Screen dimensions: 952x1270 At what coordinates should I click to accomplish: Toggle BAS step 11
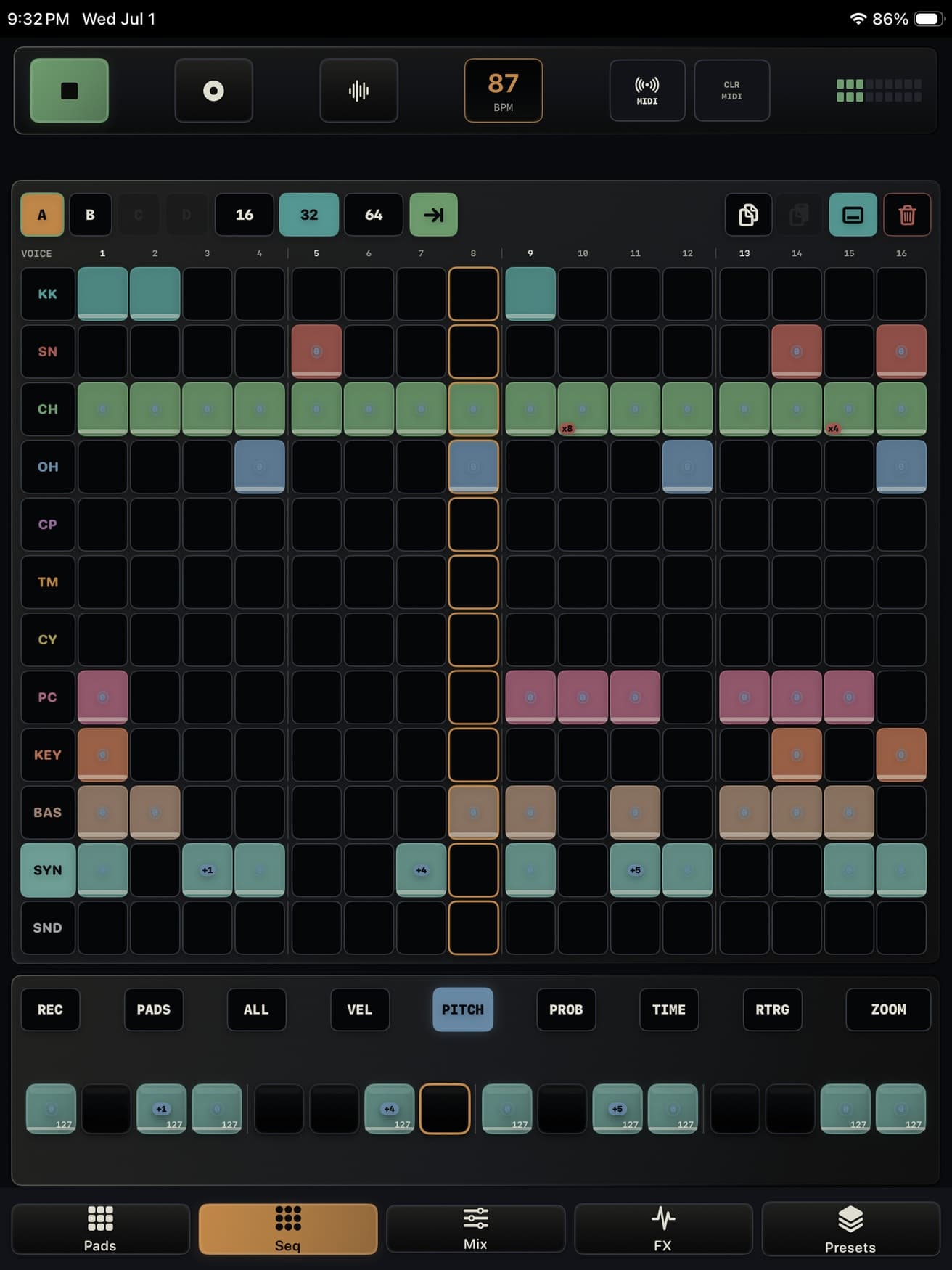635,812
